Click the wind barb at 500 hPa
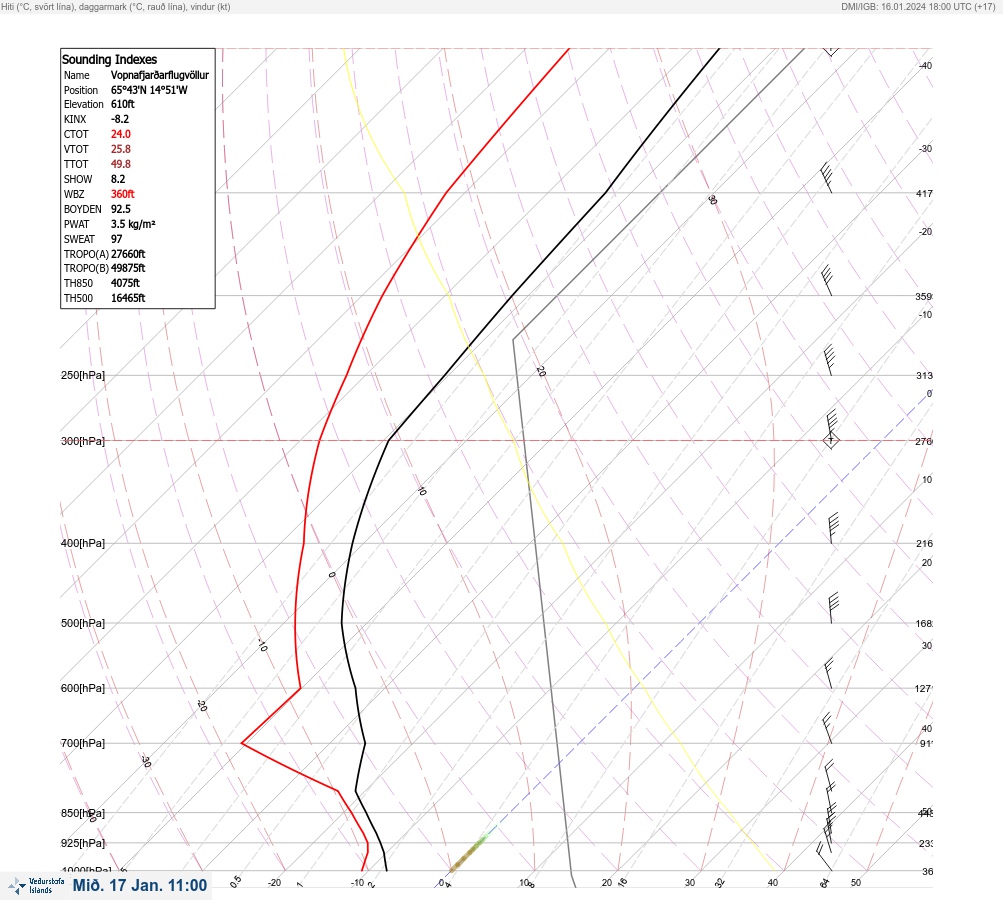Image resolution: width=1003 pixels, height=900 pixels. click(x=833, y=608)
